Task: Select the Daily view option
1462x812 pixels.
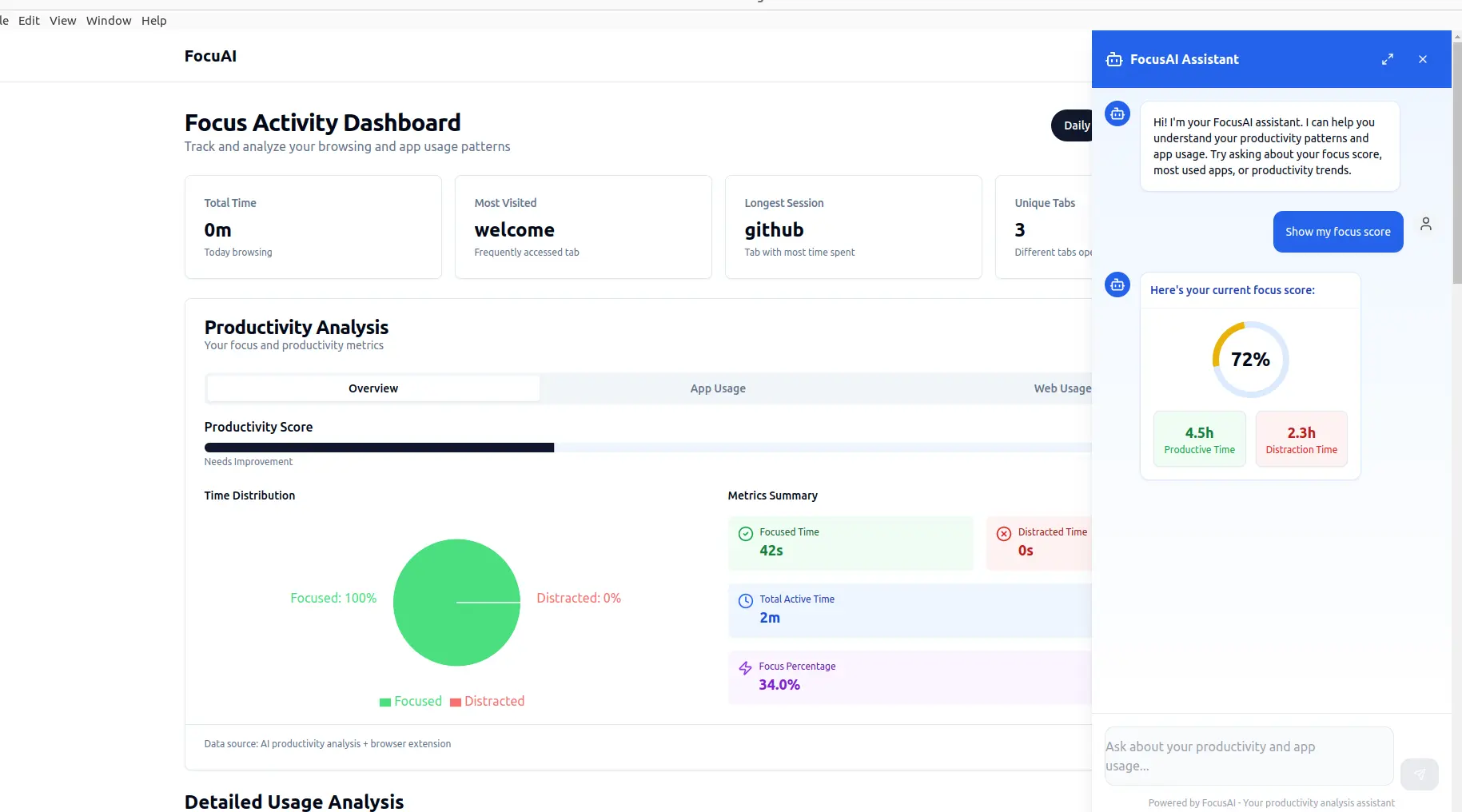Action: click(1077, 125)
